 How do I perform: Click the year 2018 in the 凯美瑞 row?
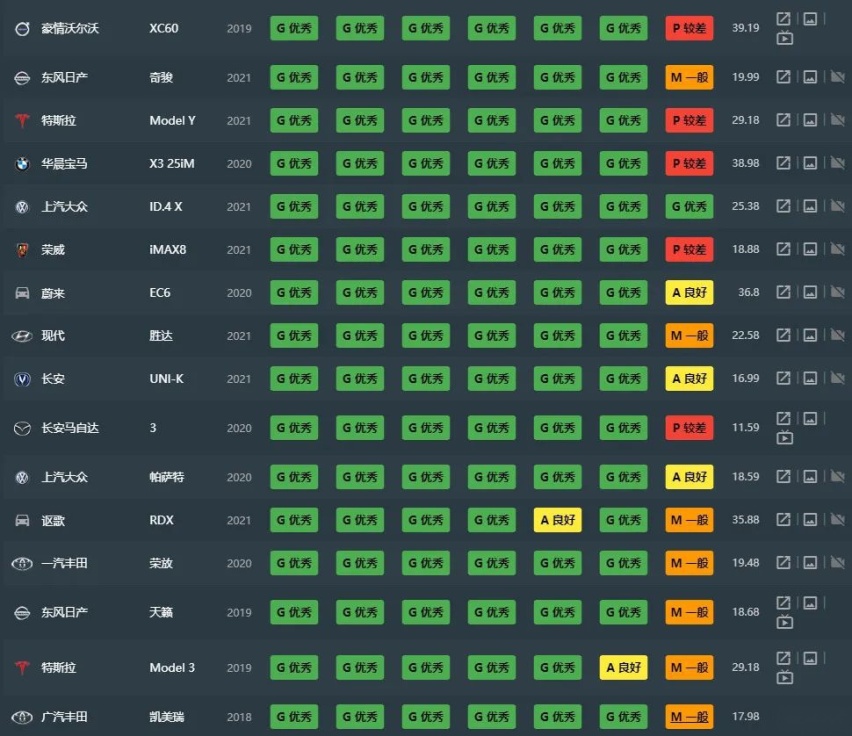pos(239,717)
